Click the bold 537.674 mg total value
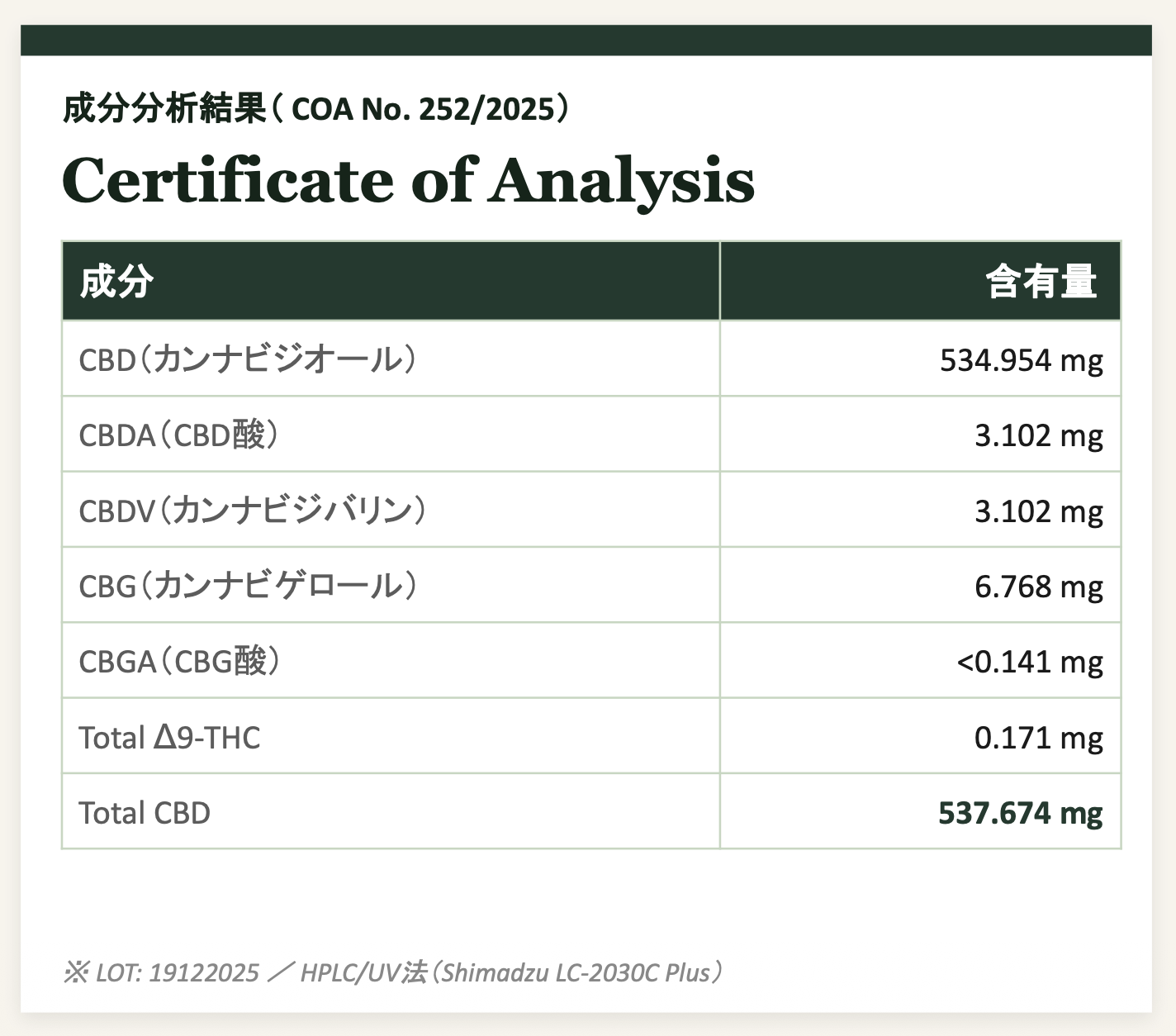This screenshot has height=1036, width=1176. pos(1021,814)
